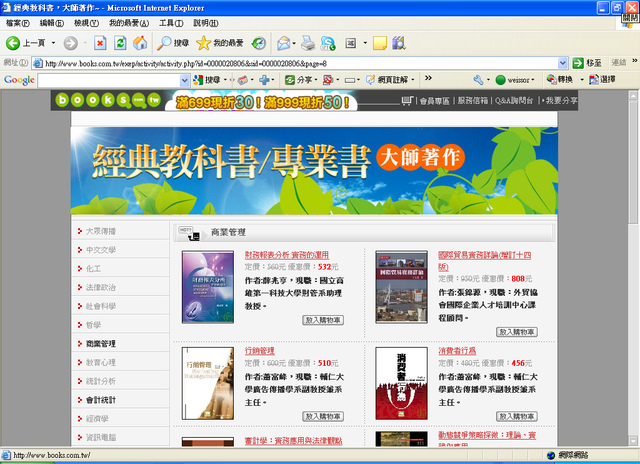The image size is (640, 464).
Task: Click the books.com.tw logo
Action: (107, 100)
